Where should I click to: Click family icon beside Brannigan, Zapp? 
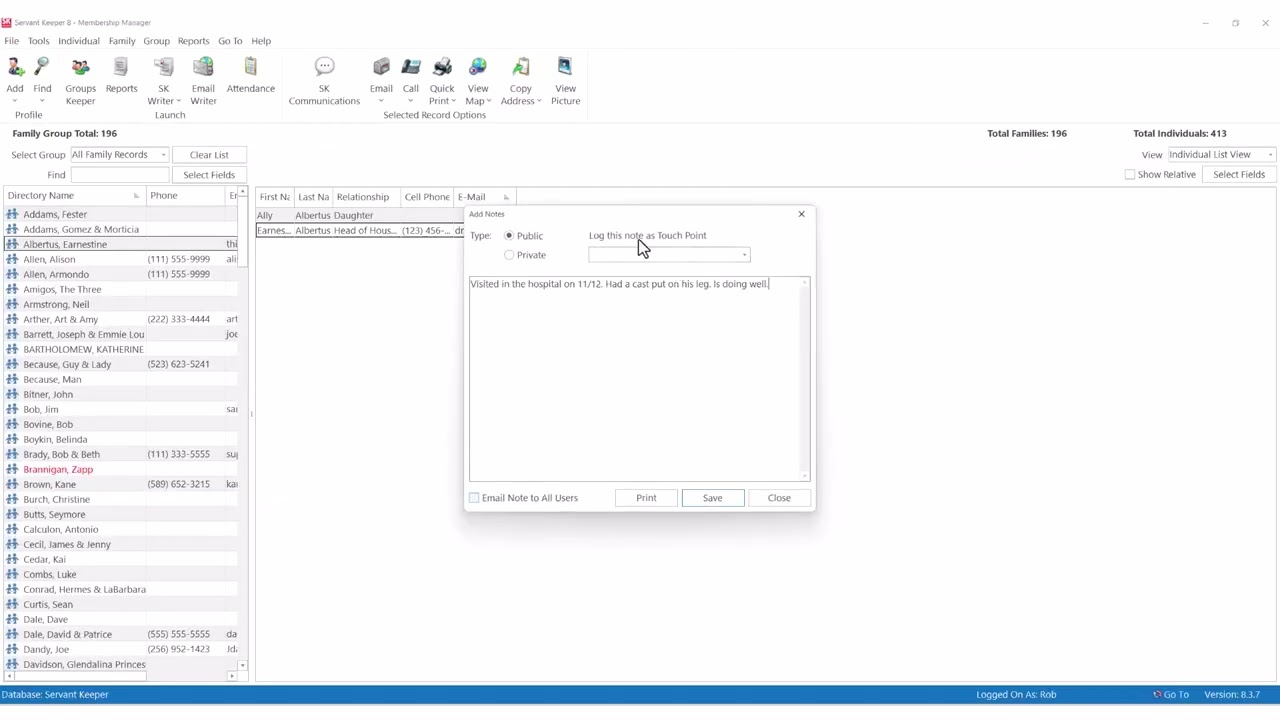pos(12,469)
